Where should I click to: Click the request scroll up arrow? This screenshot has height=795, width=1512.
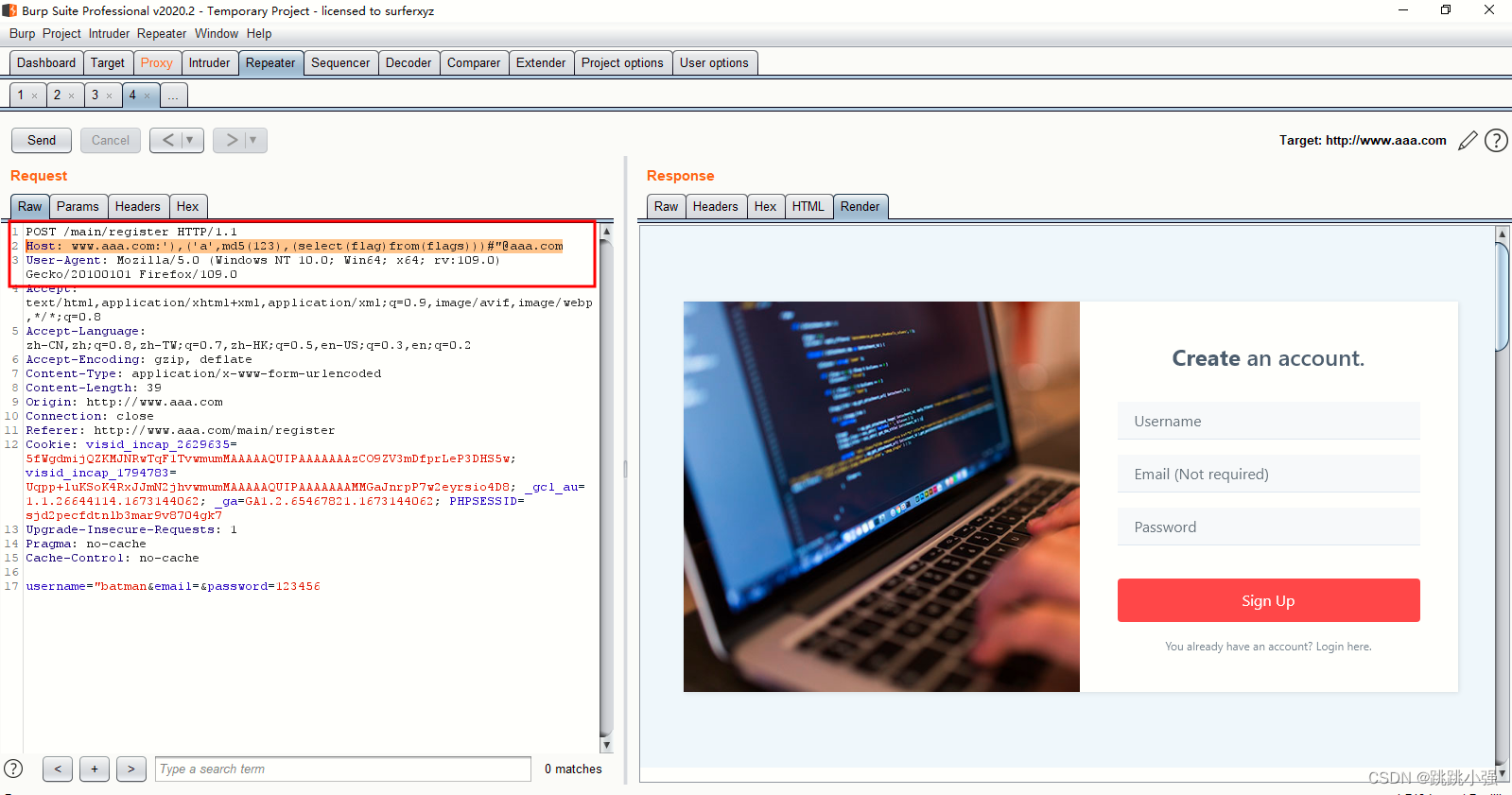(606, 231)
